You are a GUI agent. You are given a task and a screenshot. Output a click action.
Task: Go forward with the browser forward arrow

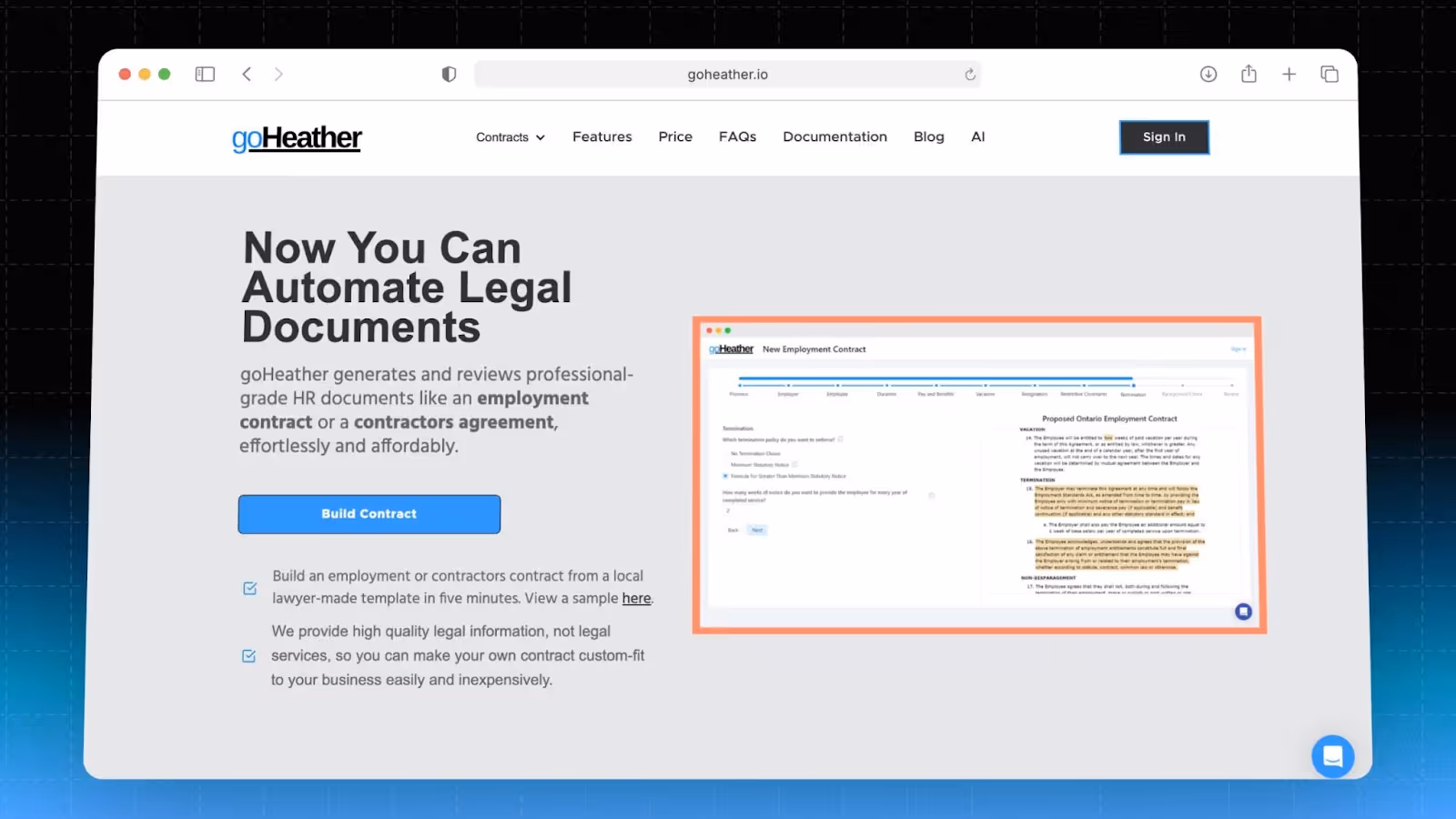pos(278,75)
